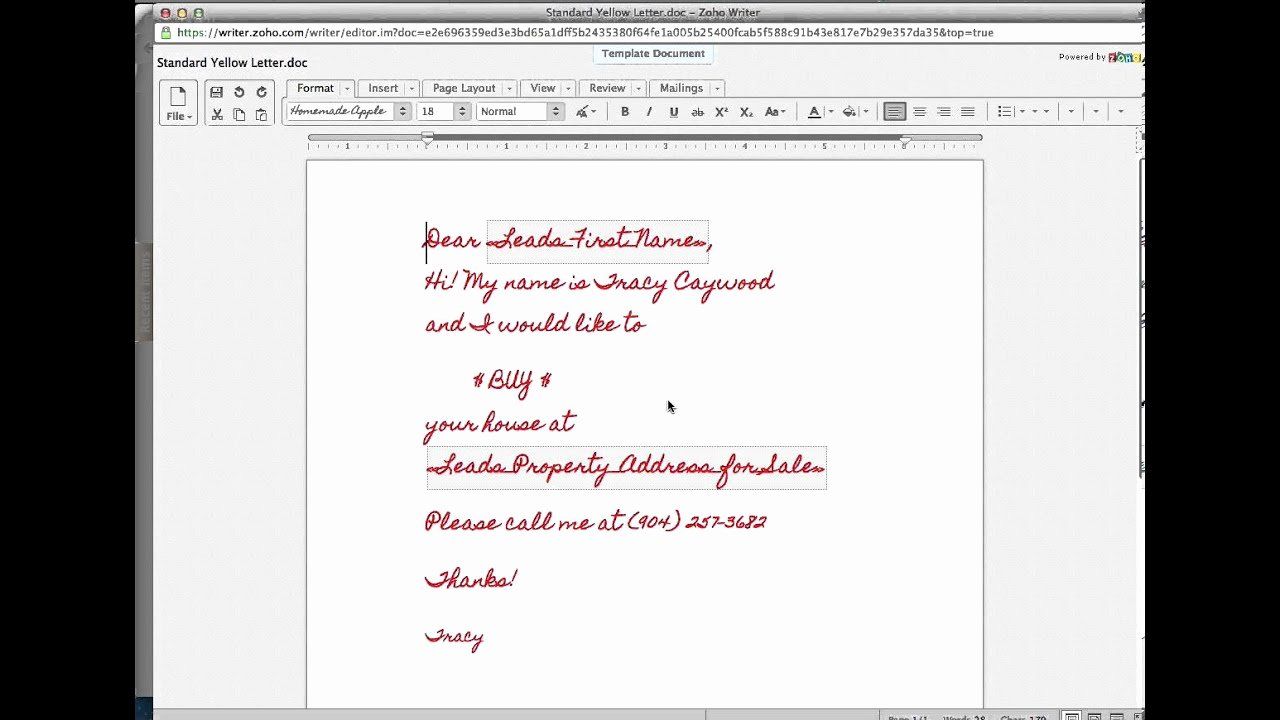
Task: Click the Strikethrough icon
Action: [x=697, y=112]
